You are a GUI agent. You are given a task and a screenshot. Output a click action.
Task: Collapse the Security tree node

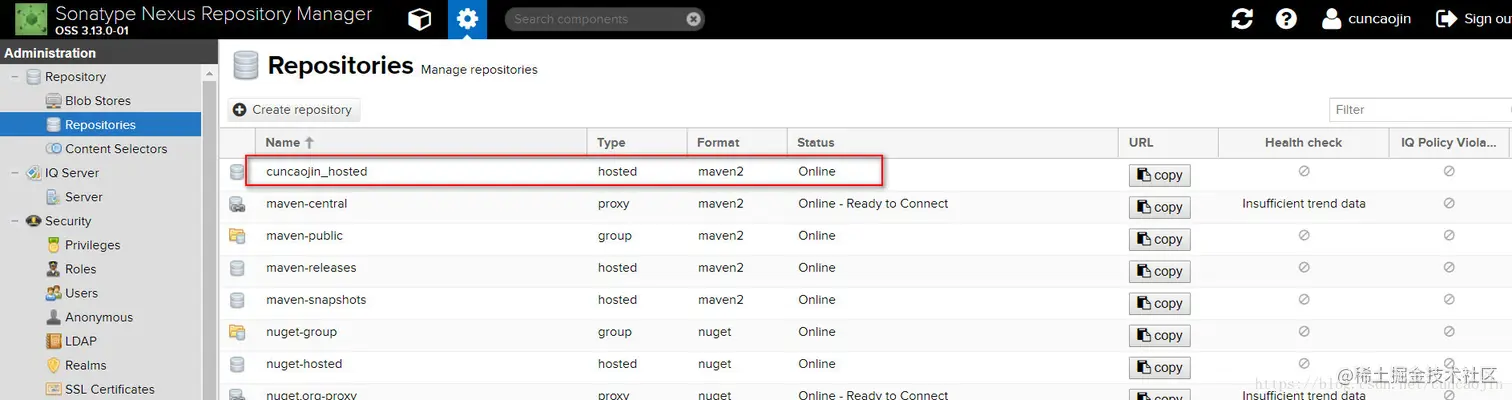point(15,221)
